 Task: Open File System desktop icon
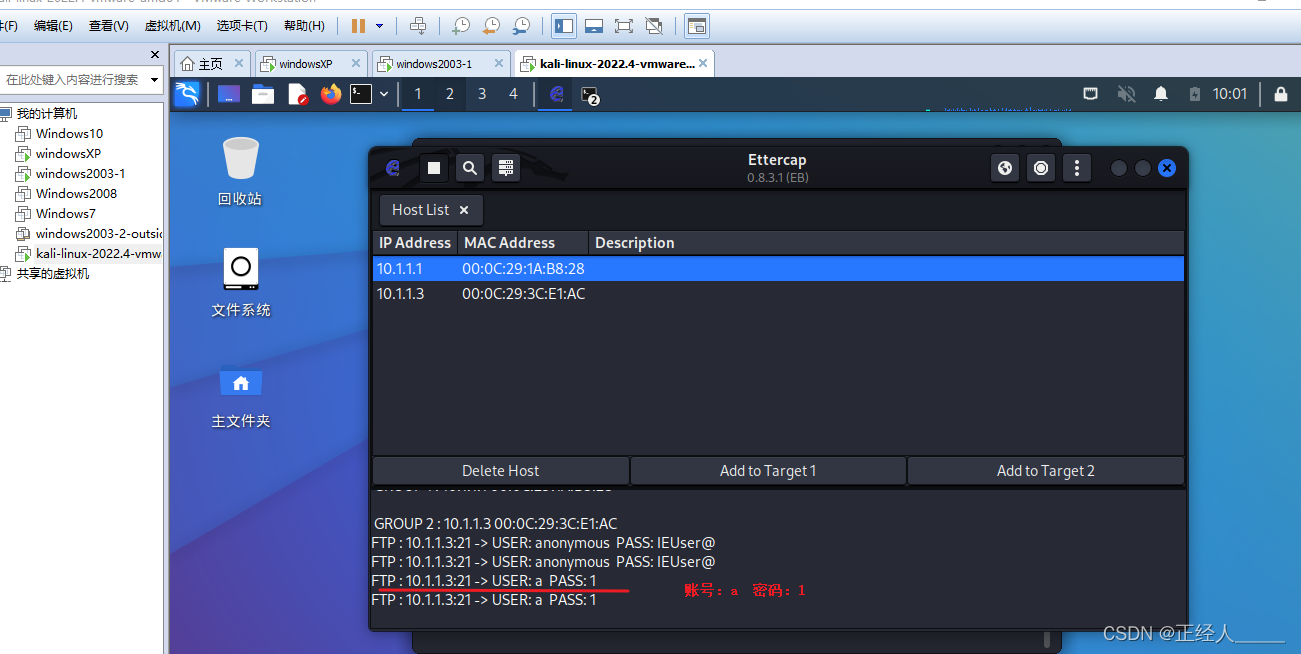[241, 283]
